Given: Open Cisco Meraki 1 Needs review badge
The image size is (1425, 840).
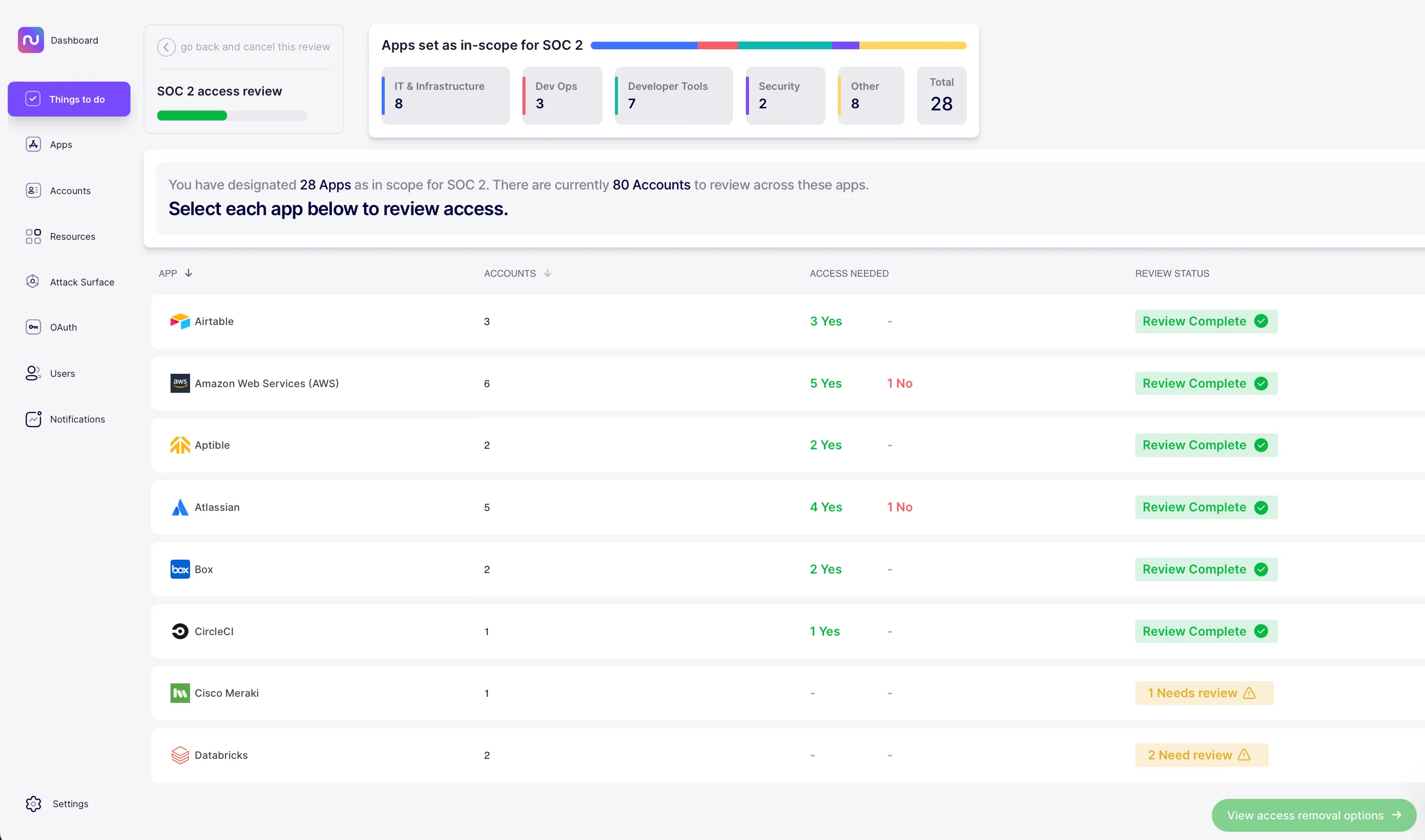Looking at the screenshot, I should [1203, 693].
